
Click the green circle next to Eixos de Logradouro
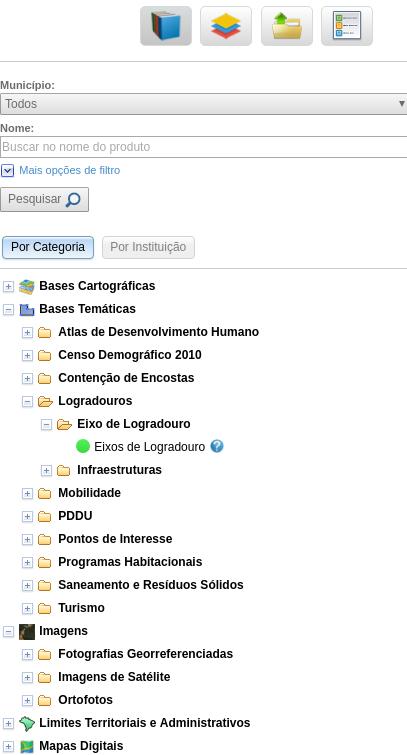pos(83,446)
